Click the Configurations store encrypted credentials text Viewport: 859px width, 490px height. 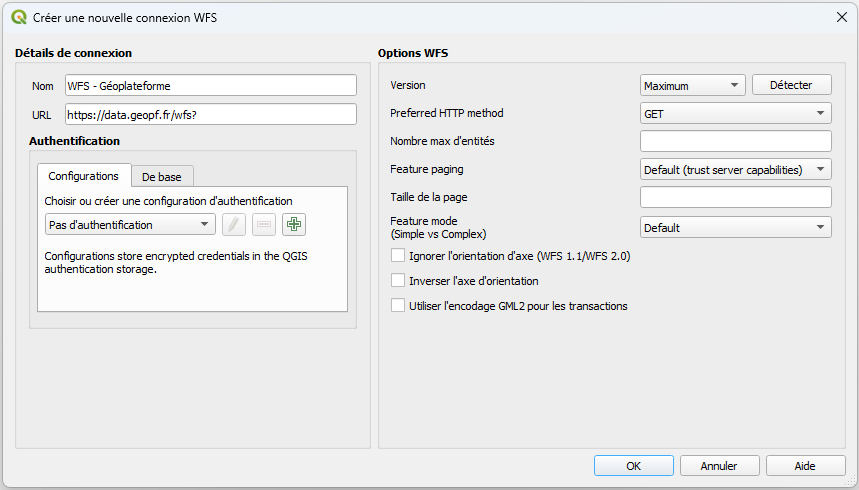[176, 262]
